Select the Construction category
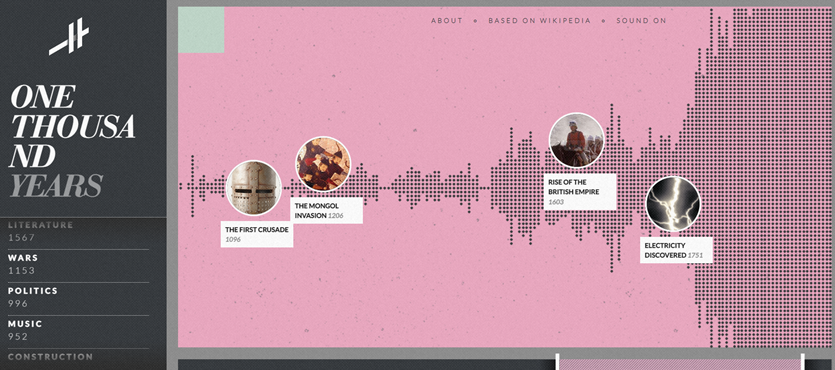This screenshot has height=370, width=835. 78,357
